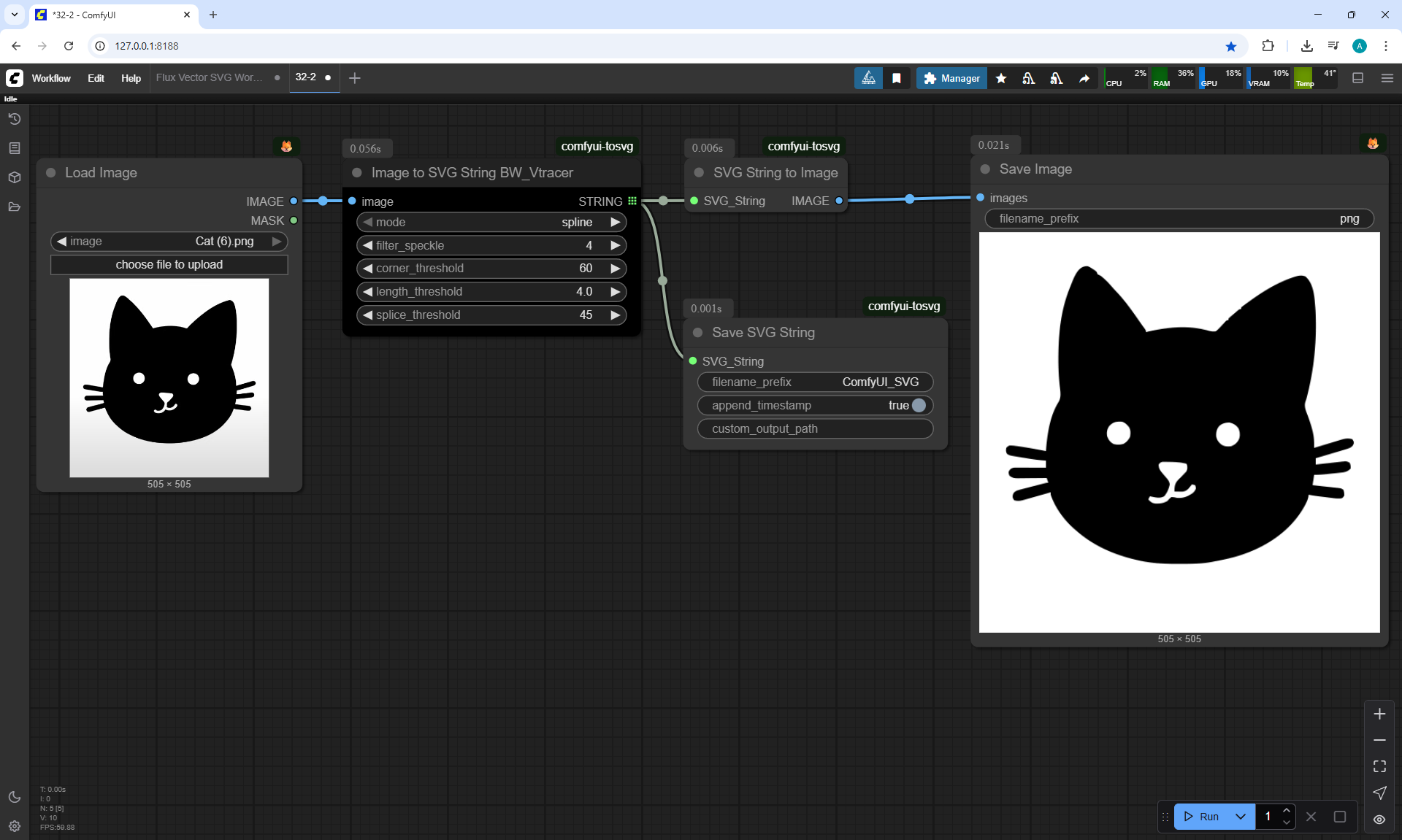Screen dimensions: 1402x840
Task: Open the node library cube icon
Action: (x=15, y=177)
